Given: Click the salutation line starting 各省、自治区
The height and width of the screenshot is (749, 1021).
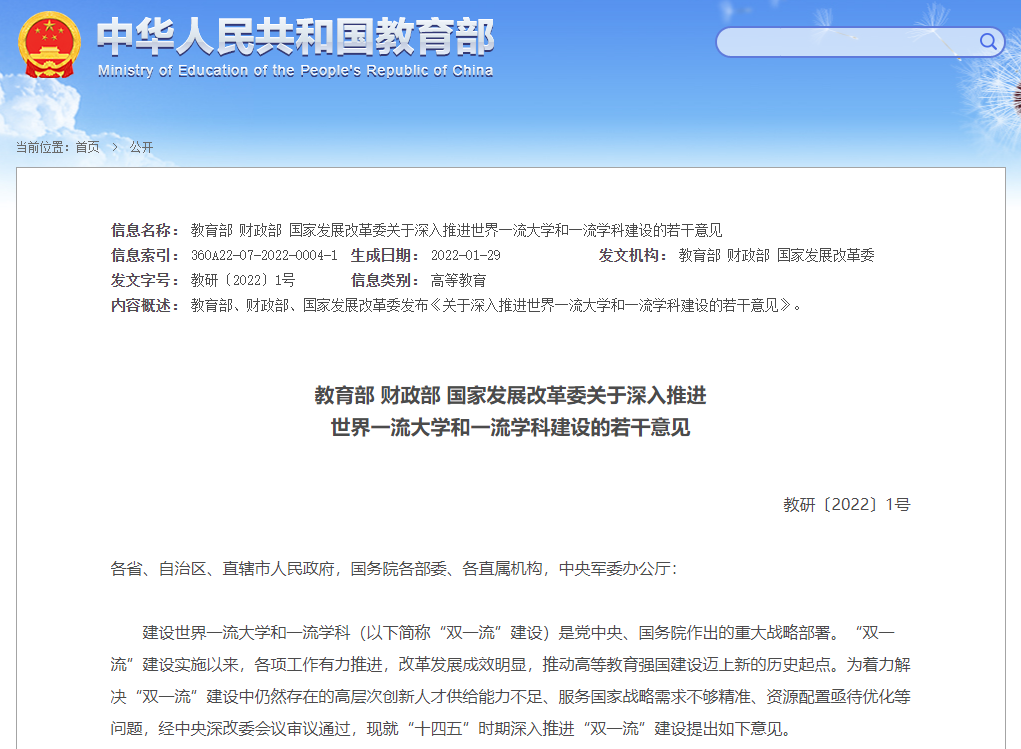Looking at the screenshot, I should 393,569.
